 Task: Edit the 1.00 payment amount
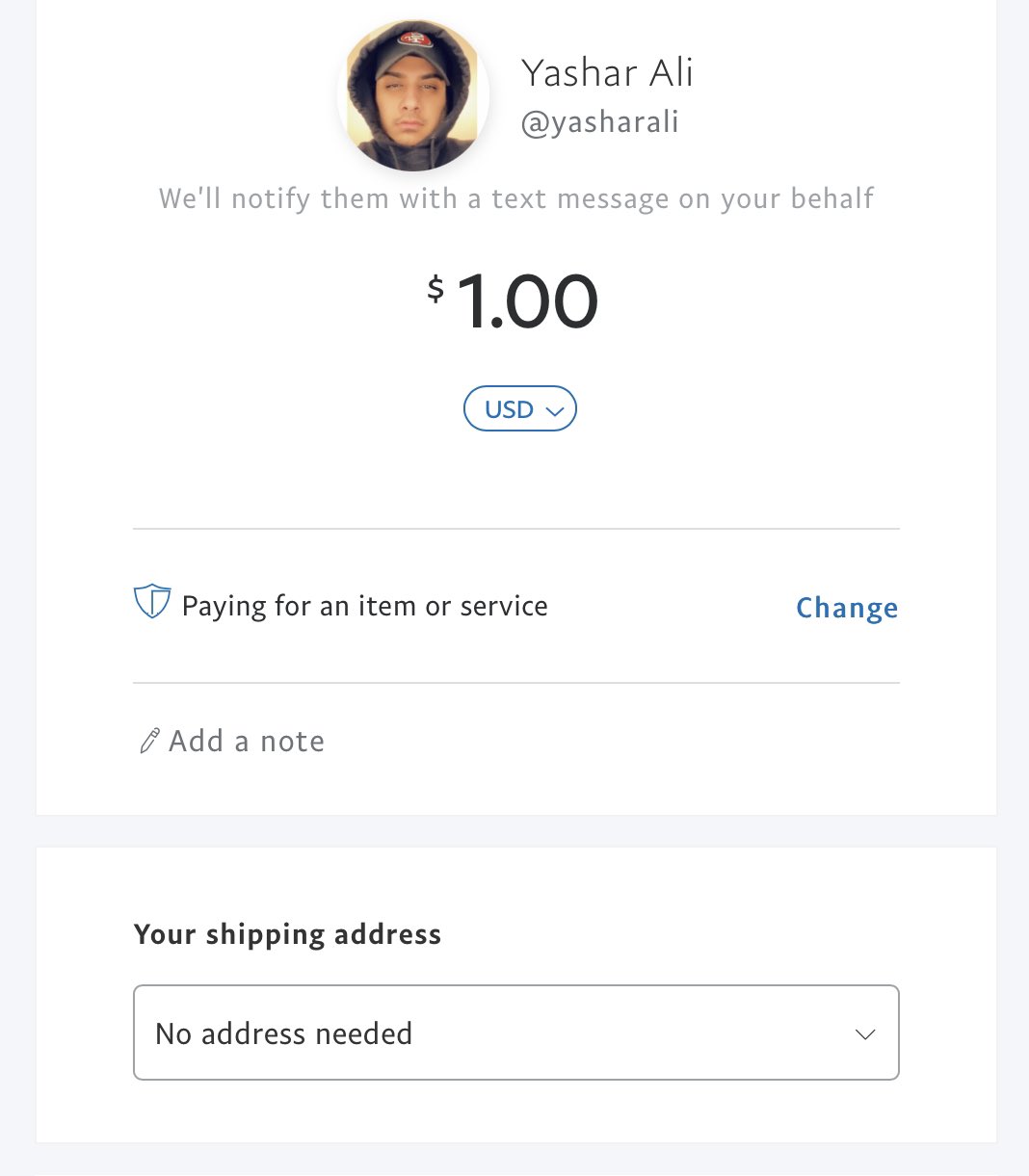point(527,301)
